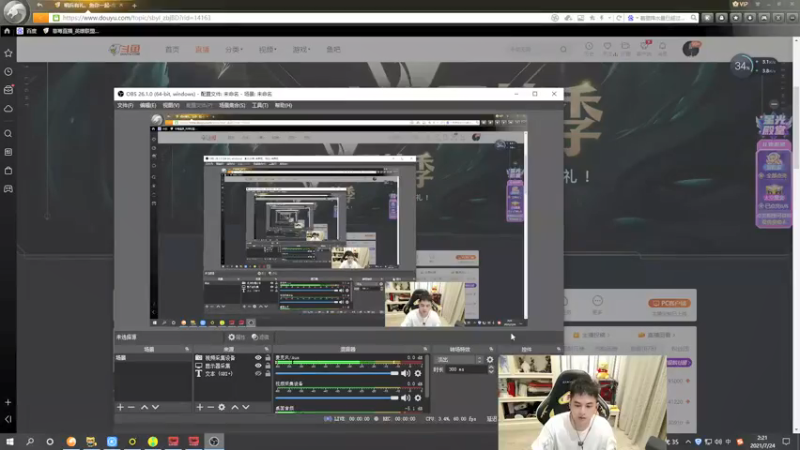Open the 帮助(H) menu in OBS
Screen dimensions: 800x450
coord(283,106)
